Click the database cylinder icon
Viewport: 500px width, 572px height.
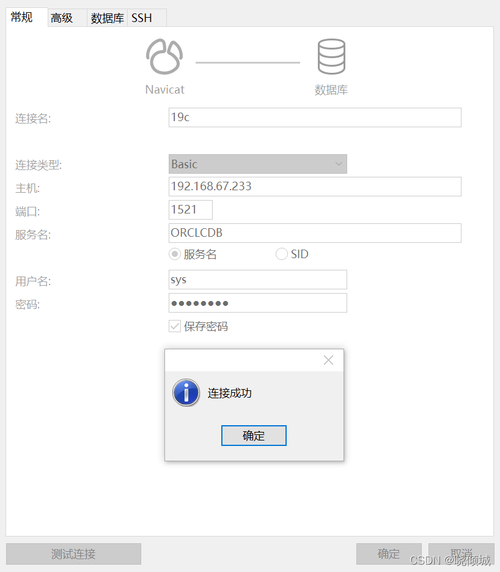331,57
